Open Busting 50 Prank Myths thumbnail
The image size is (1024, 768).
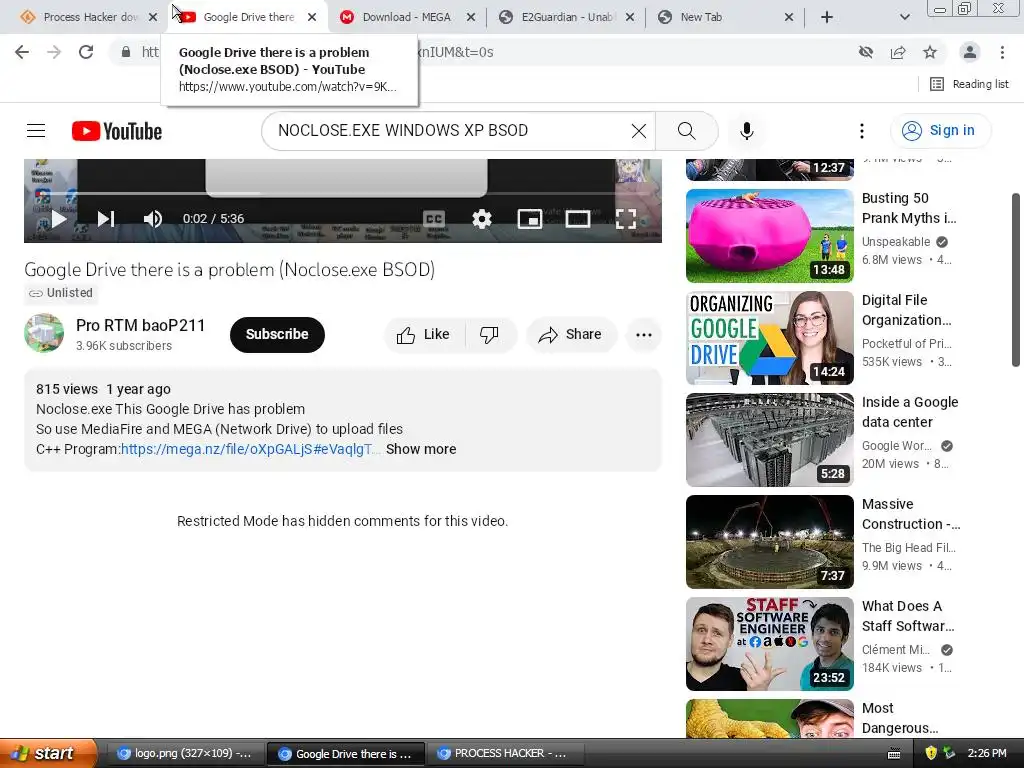click(x=770, y=236)
